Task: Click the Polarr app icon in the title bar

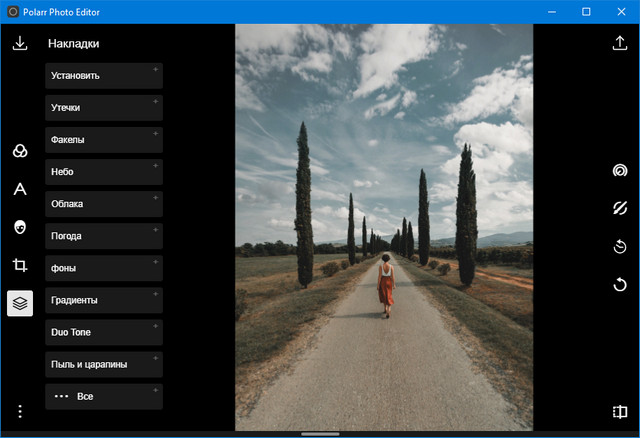Action: [x=13, y=12]
